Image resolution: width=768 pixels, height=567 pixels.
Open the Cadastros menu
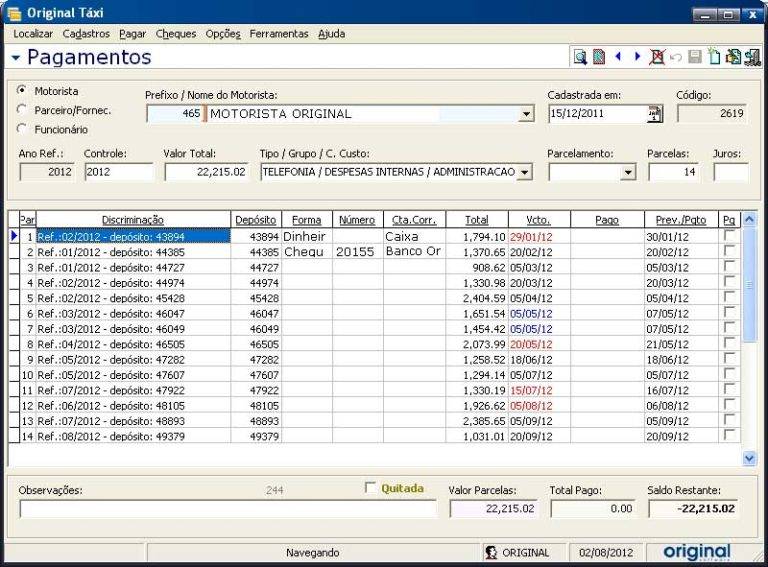point(86,34)
